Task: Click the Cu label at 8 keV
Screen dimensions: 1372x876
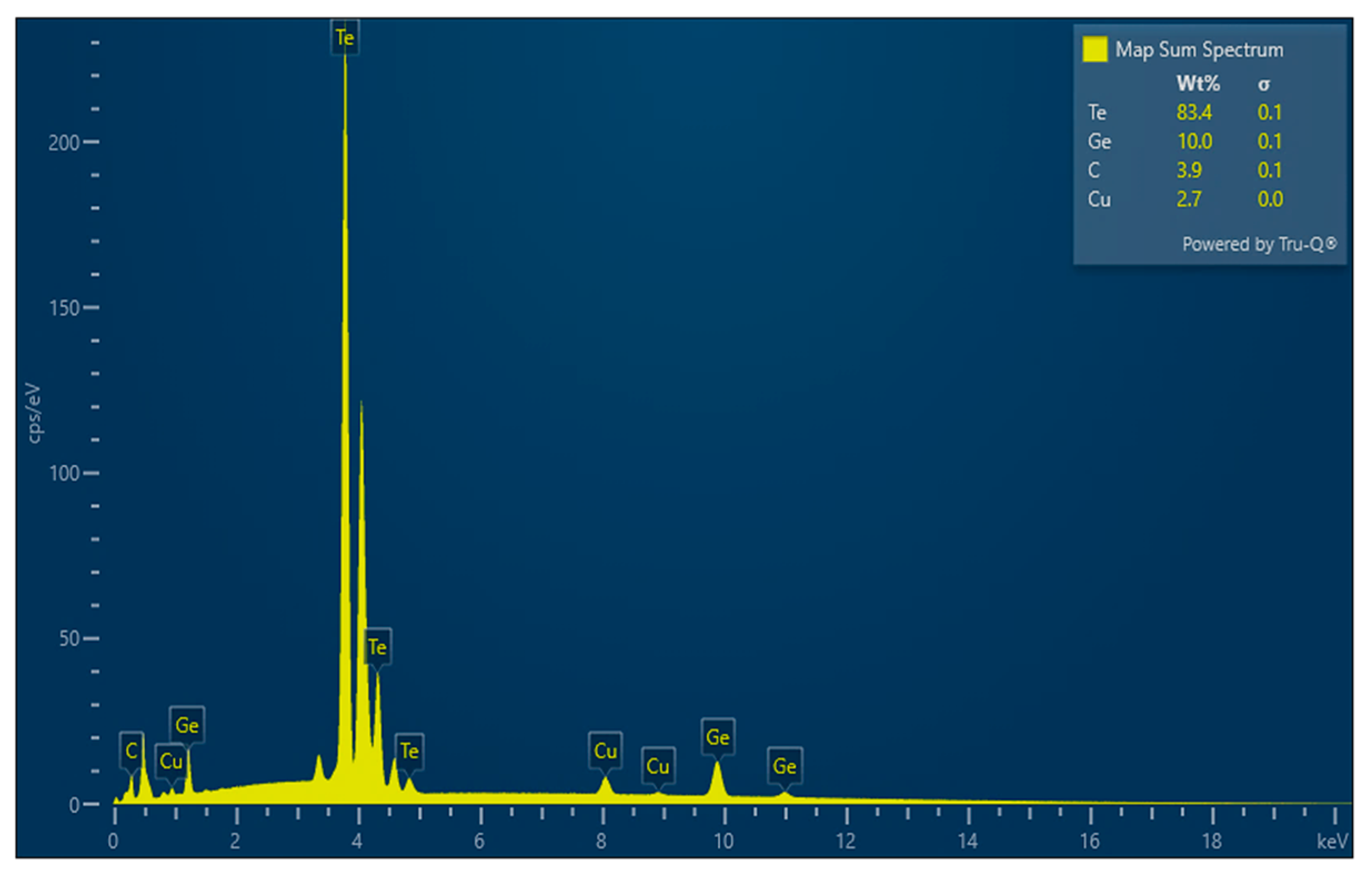Action: click(605, 750)
